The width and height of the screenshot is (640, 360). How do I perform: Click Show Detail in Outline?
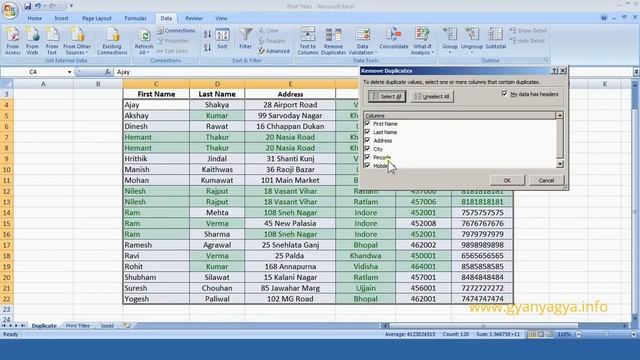point(528,31)
